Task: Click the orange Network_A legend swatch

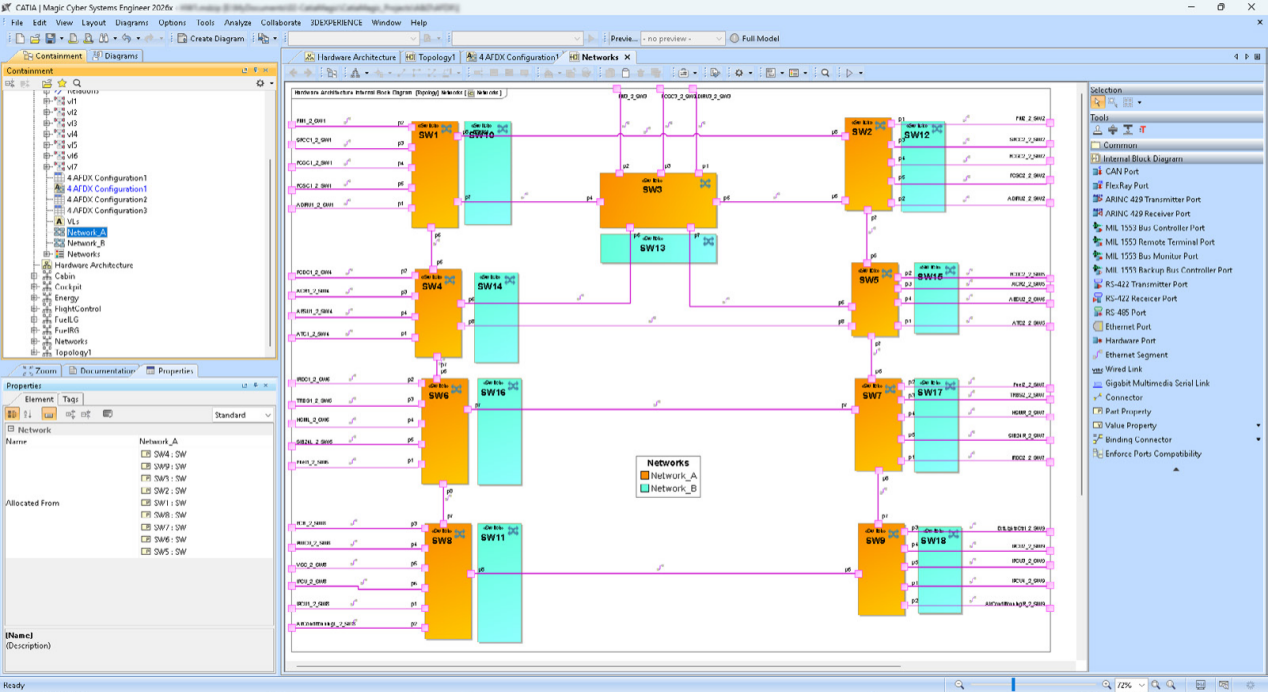Action: click(645, 476)
